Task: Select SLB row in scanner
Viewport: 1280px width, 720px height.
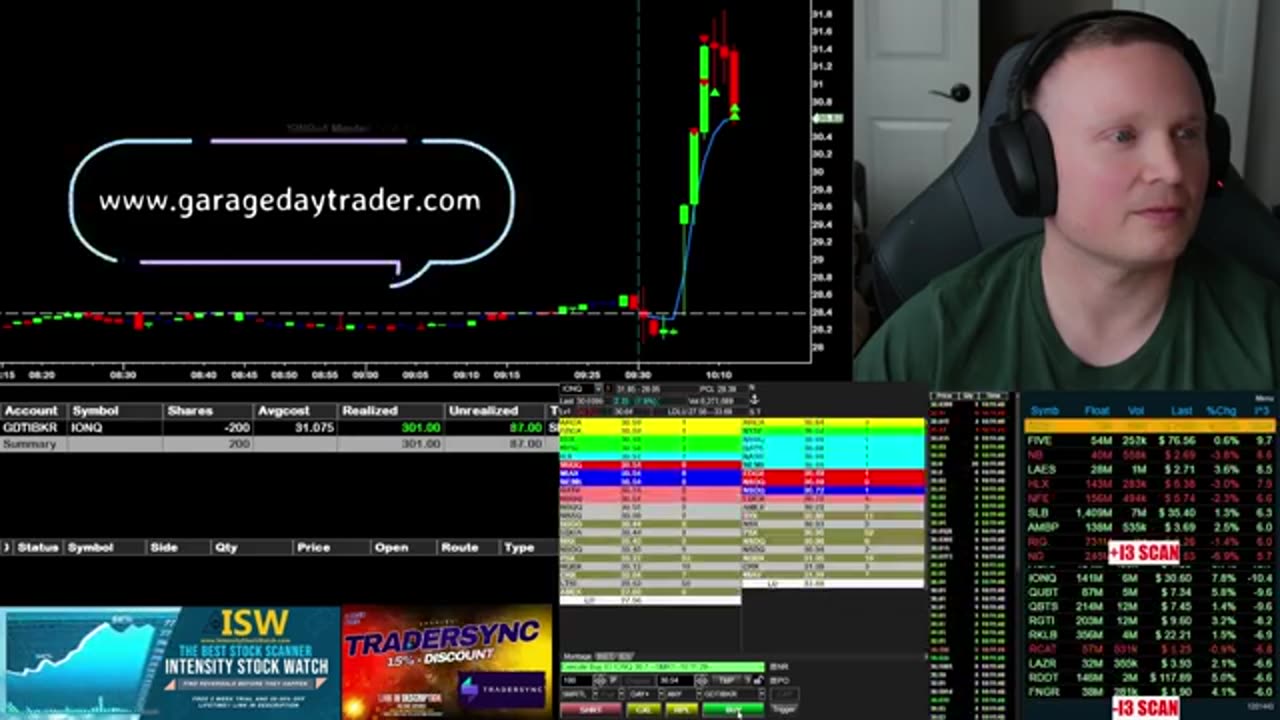Action: (1150, 513)
